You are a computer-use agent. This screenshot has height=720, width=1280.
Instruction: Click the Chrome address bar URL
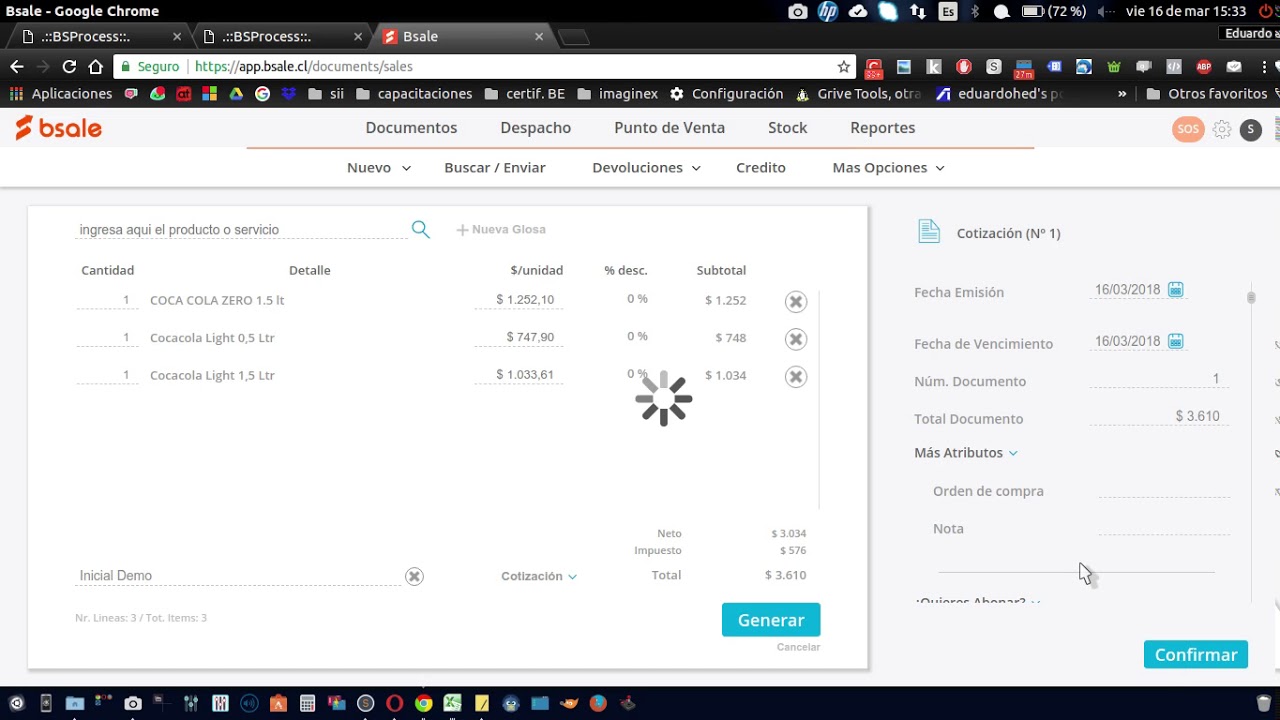click(x=303, y=67)
